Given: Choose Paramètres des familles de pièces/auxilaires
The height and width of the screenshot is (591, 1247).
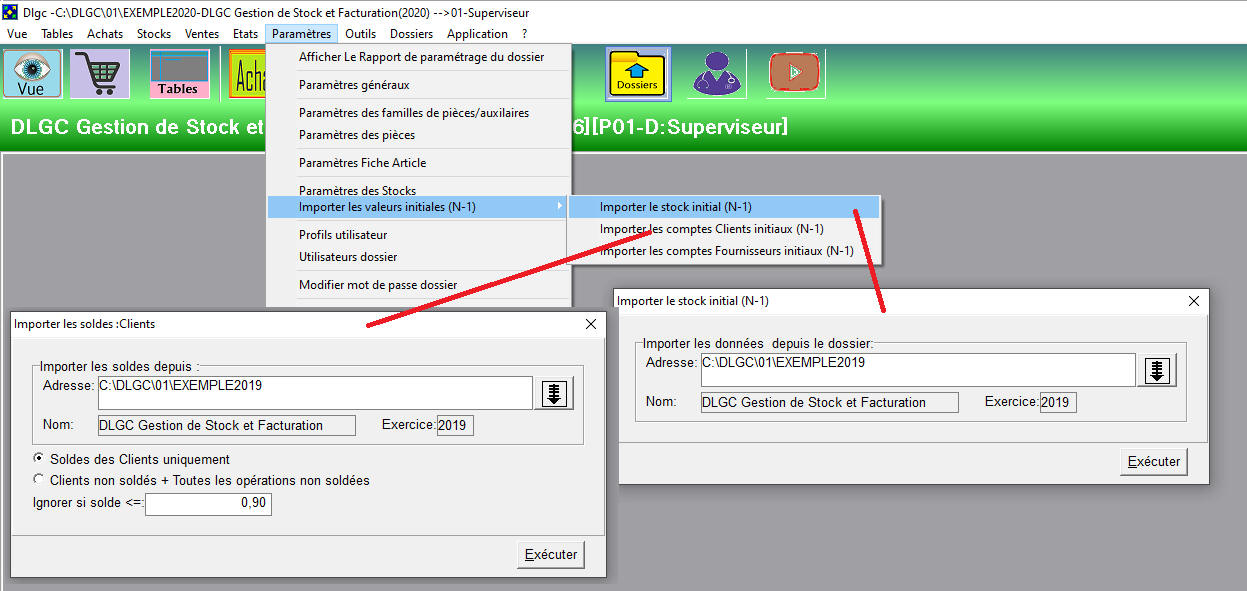Looking at the screenshot, I should click(x=419, y=113).
